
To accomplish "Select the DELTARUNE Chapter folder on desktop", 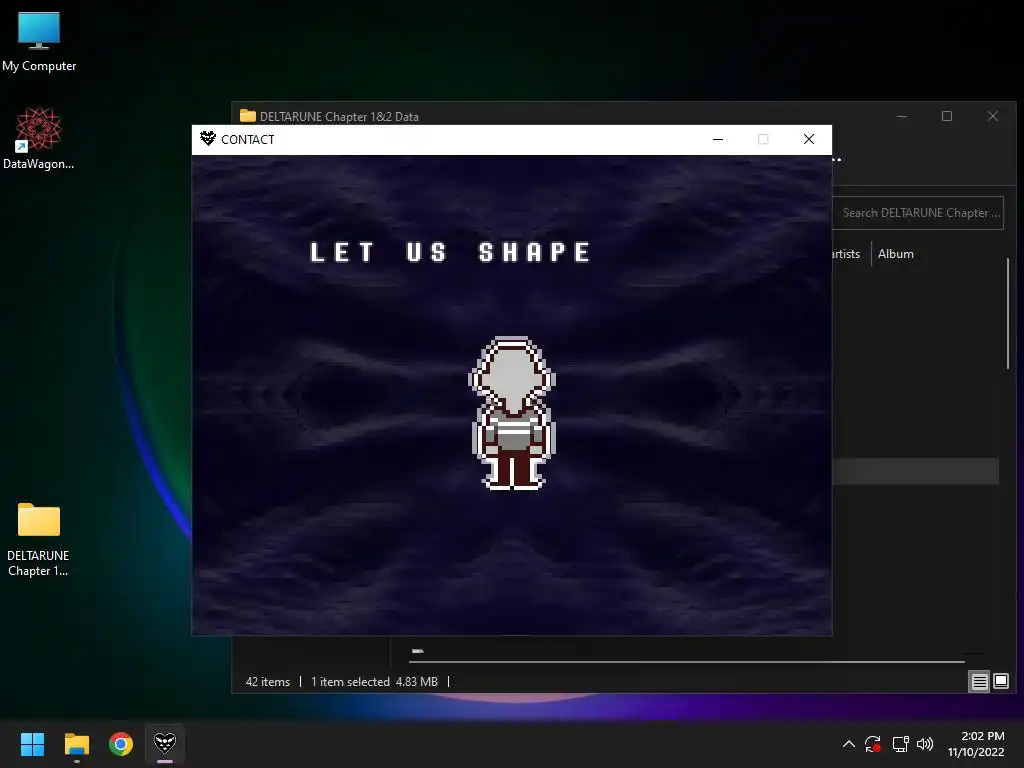I will [x=39, y=539].
